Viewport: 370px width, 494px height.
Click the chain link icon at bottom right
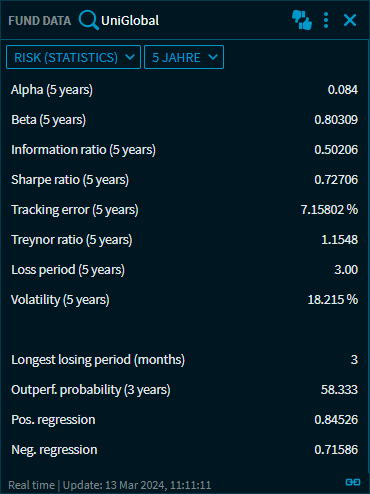(x=353, y=482)
